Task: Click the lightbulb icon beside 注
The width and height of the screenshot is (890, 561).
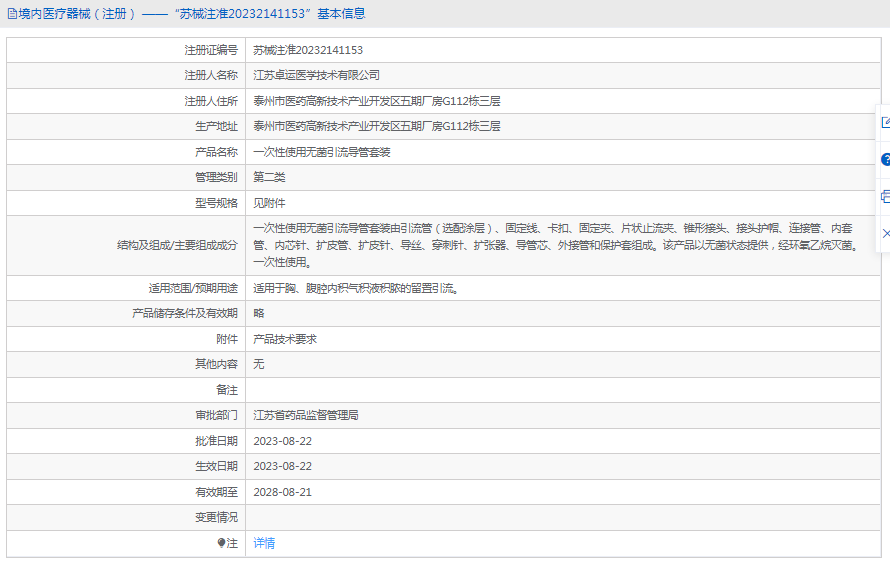Action: pos(221,543)
